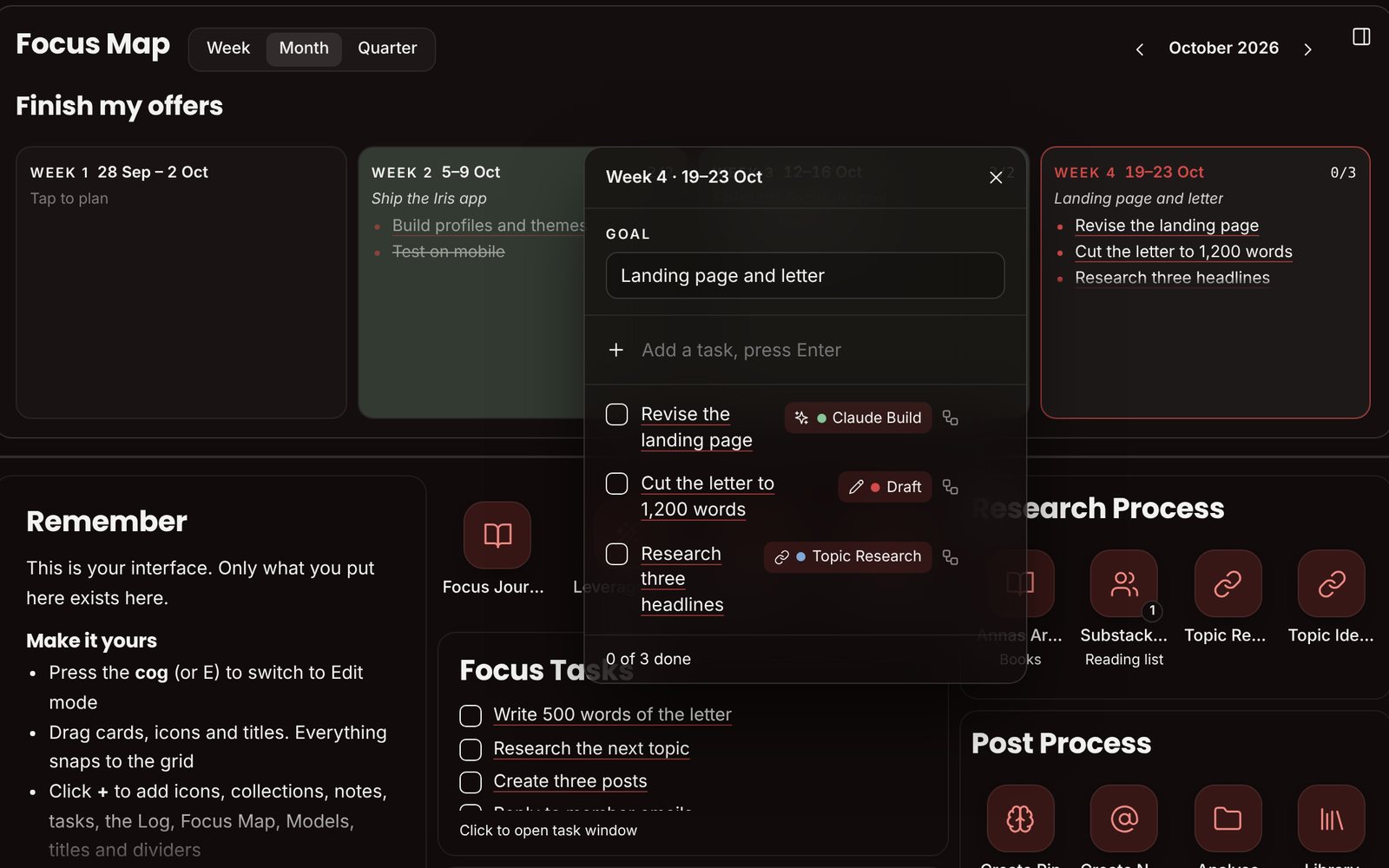Open the library books icon under Post Process
This screenshot has height=868, width=1389.
tap(1332, 819)
